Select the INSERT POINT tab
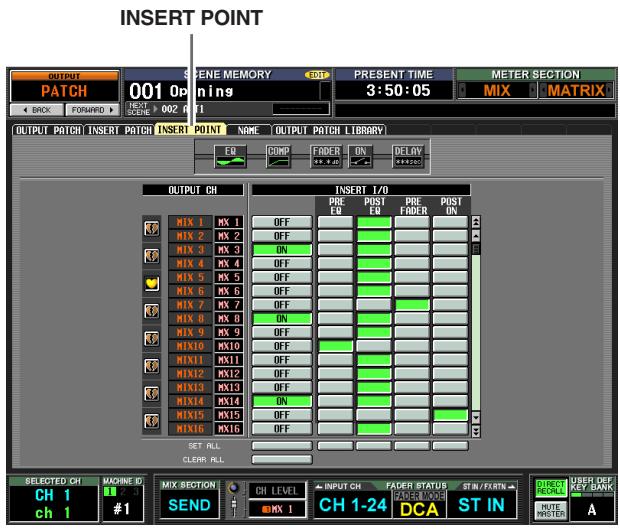This screenshot has height=529, width=620. [190, 129]
